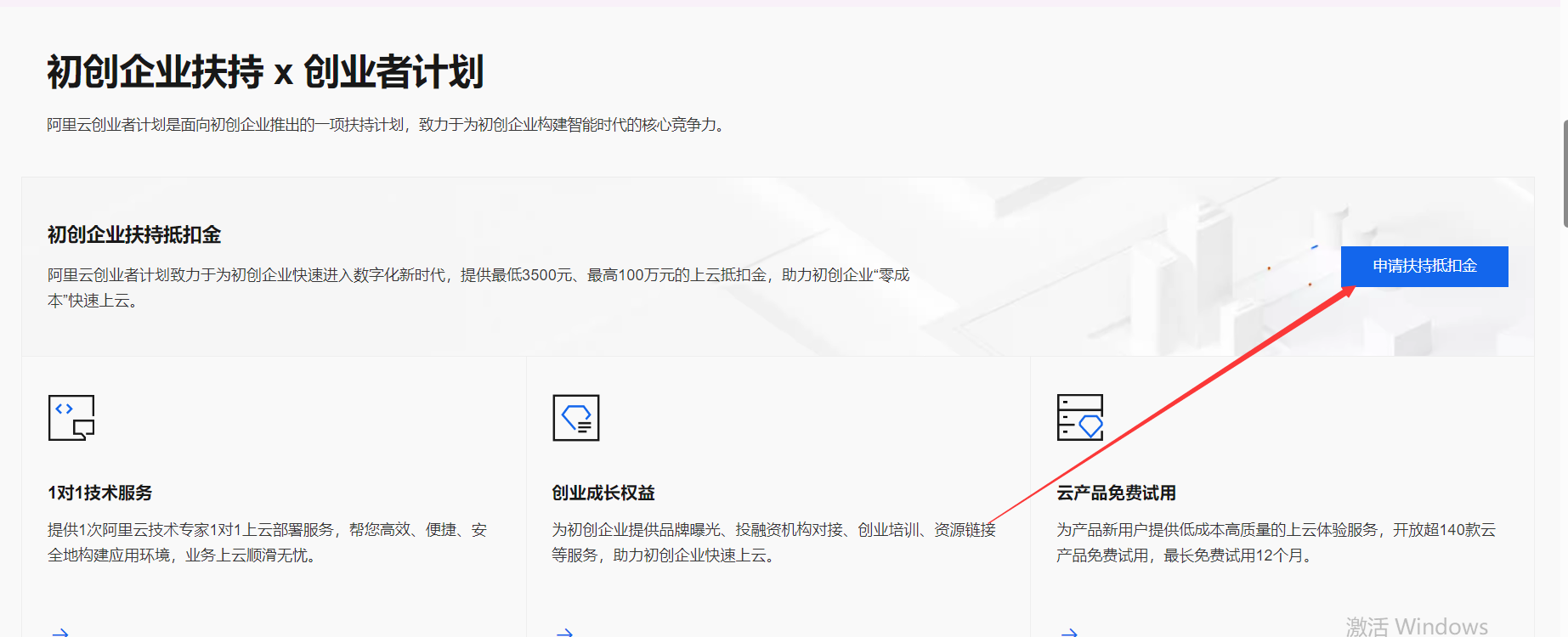Select the 创业成长权益 card title

(x=603, y=493)
